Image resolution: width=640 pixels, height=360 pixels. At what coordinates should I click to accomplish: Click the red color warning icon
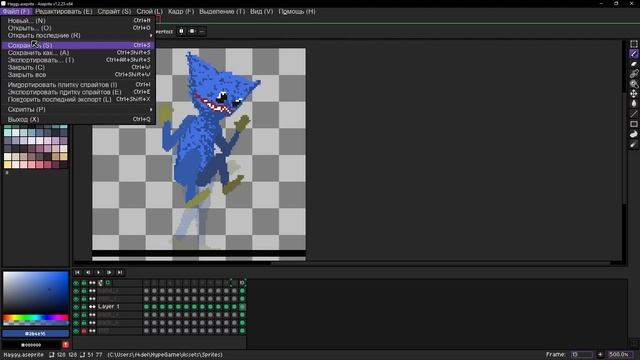pyautogui.click(x=65, y=345)
